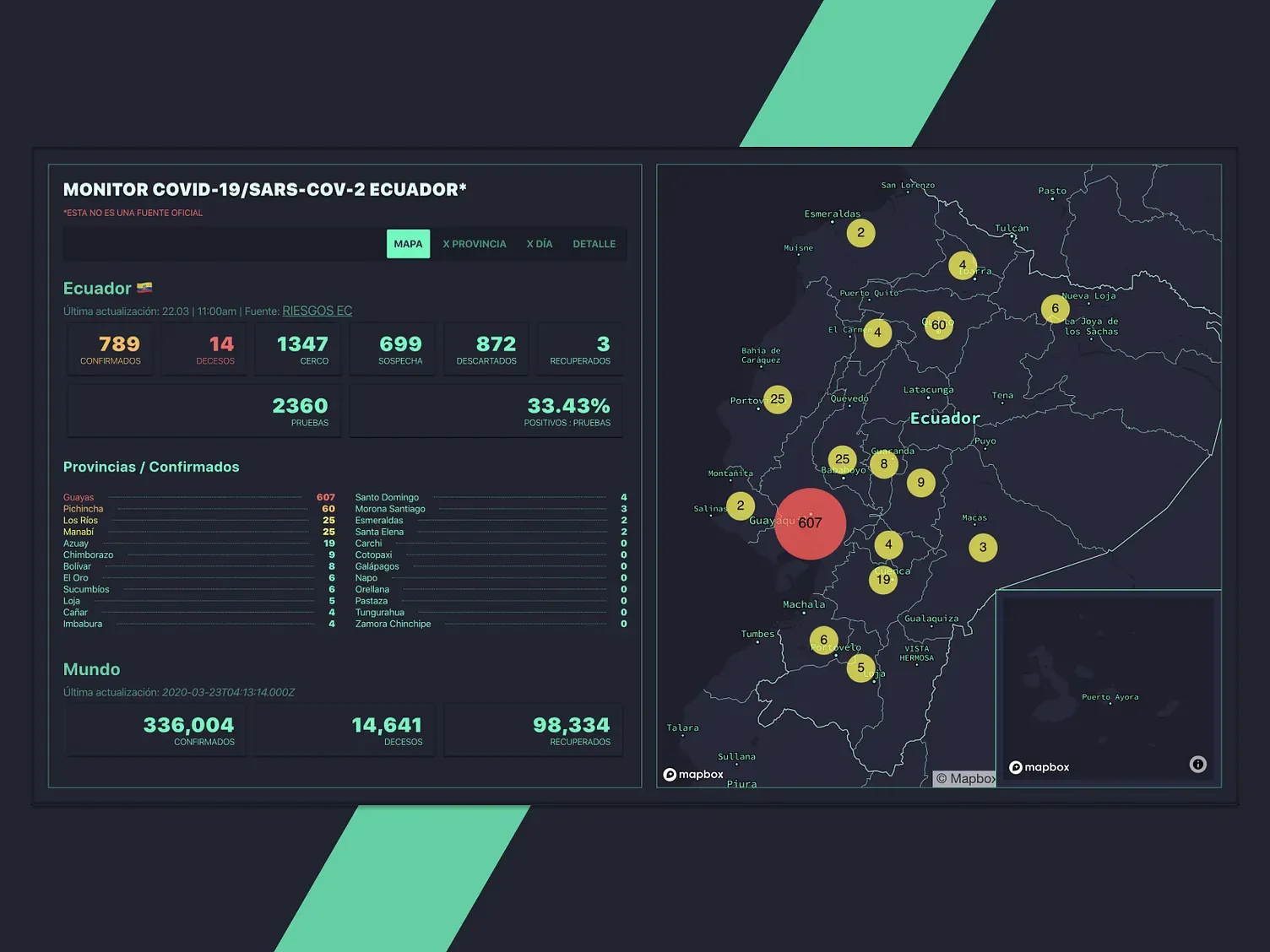Click the 4 marker near Tulcán

[962, 264]
